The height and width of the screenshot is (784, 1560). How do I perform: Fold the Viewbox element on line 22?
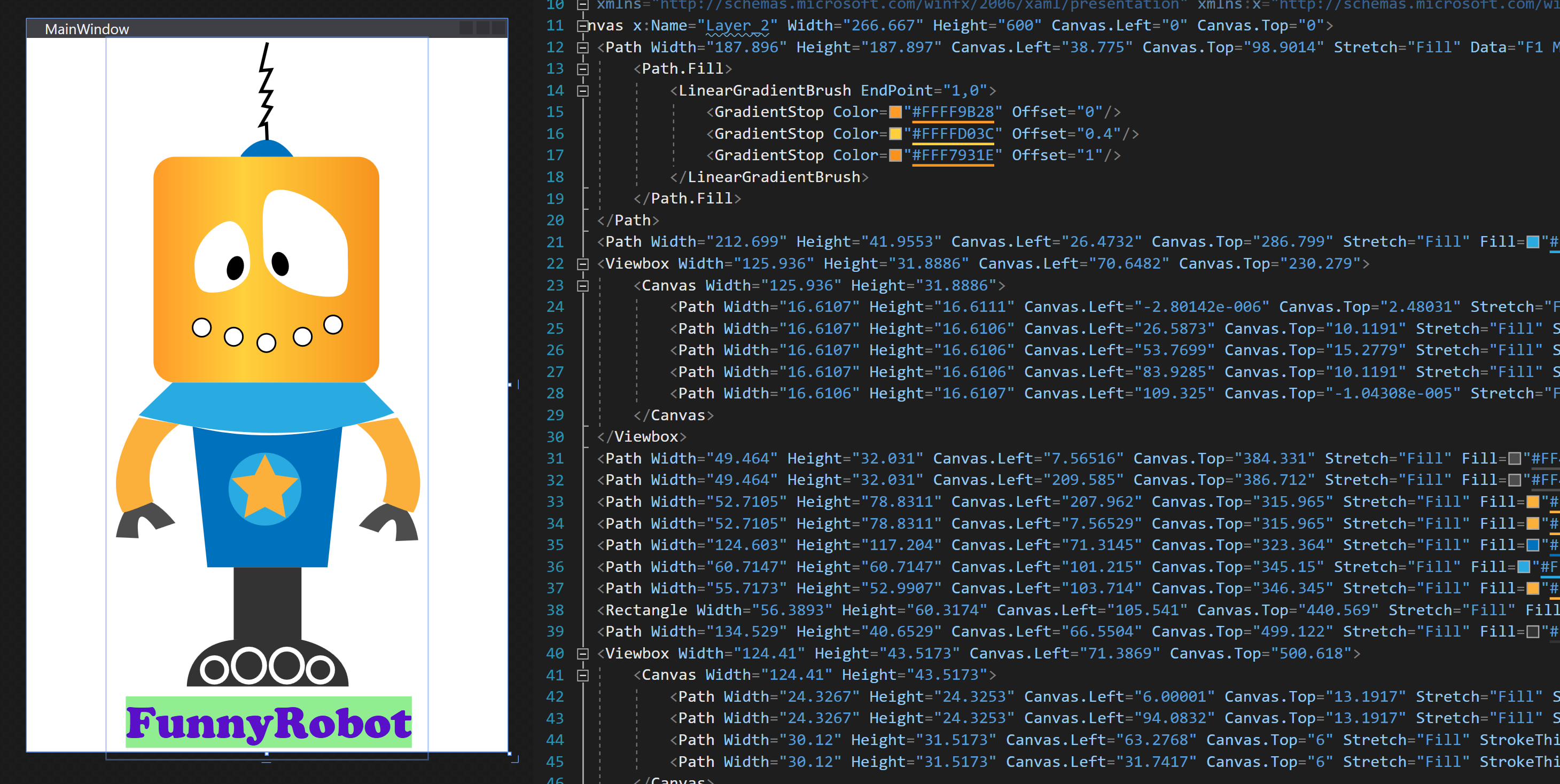(x=582, y=264)
